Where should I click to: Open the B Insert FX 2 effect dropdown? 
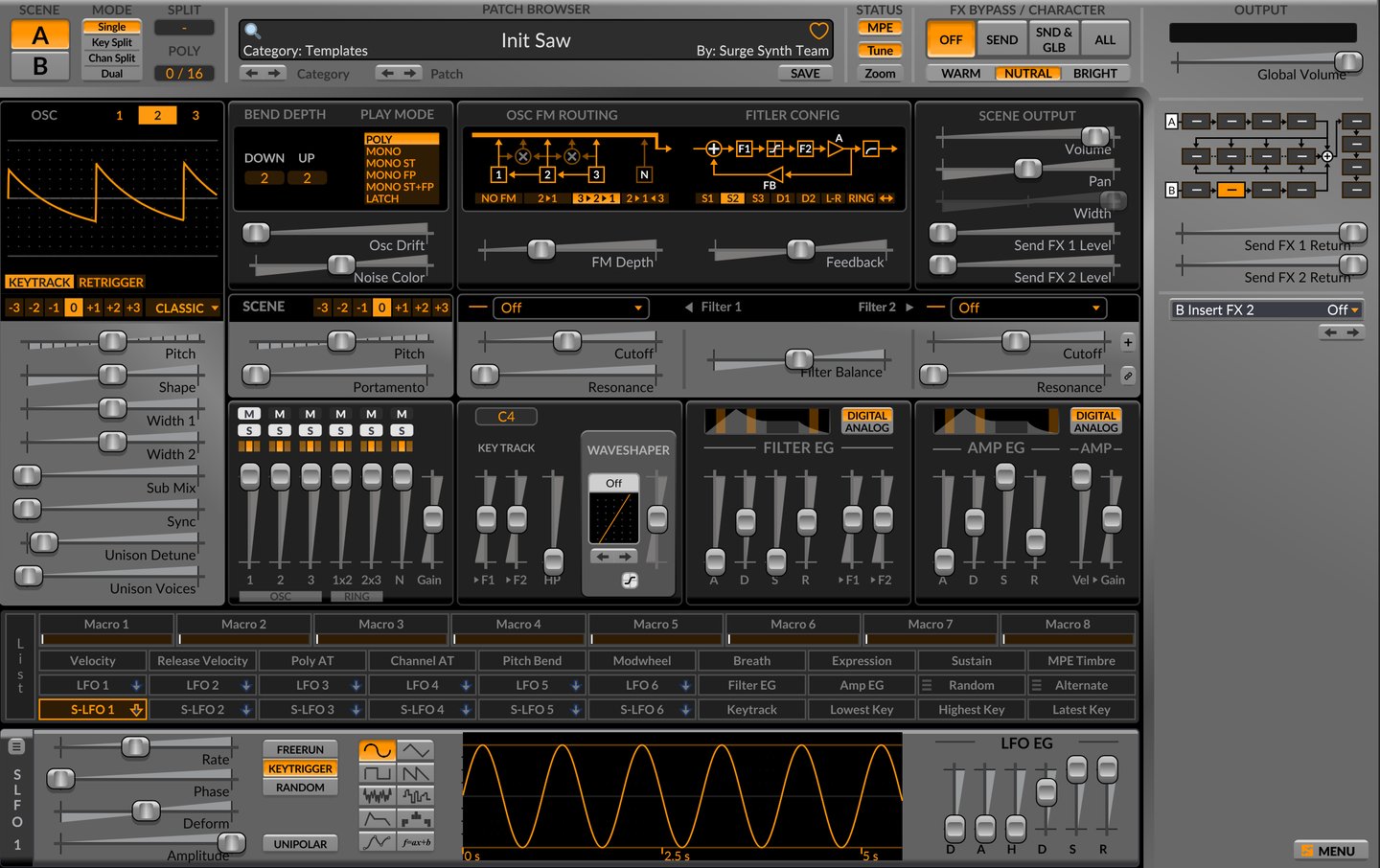(x=1267, y=309)
